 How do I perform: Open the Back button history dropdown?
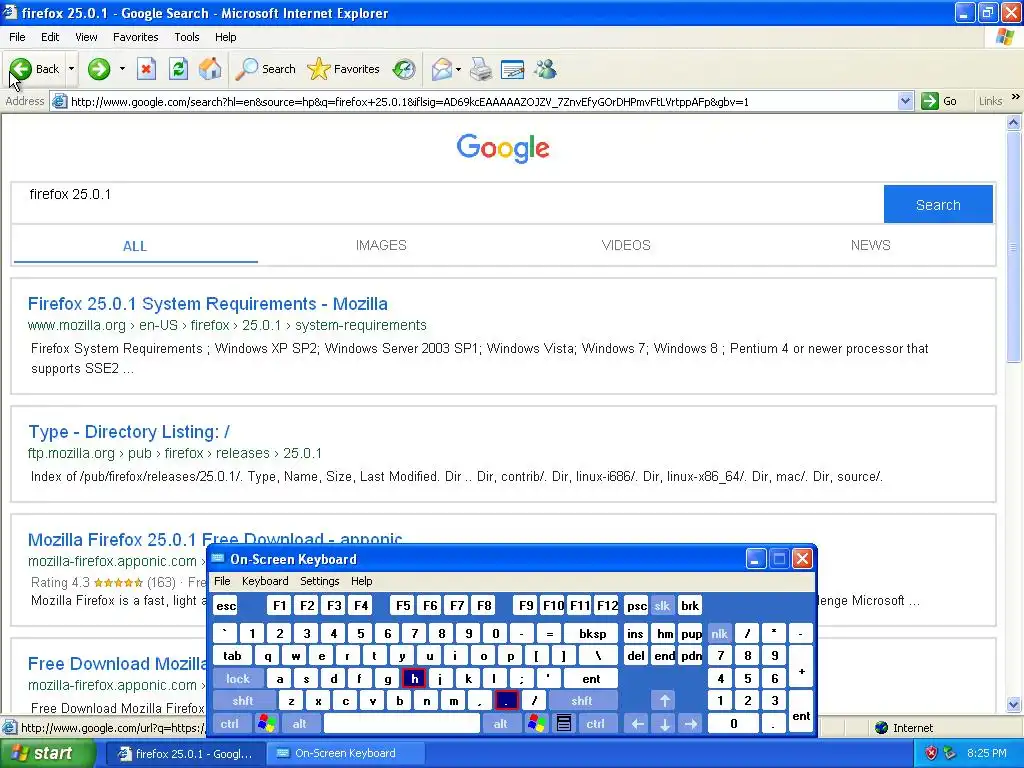pos(71,69)
